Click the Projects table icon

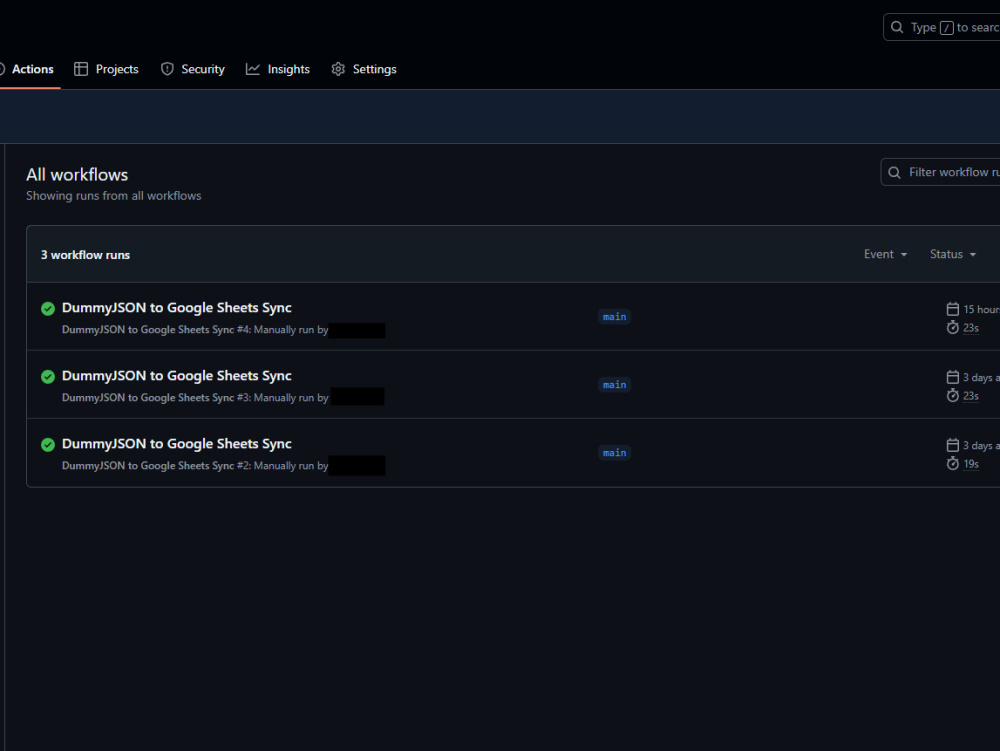pyautogui.click(x=81, y=69)
